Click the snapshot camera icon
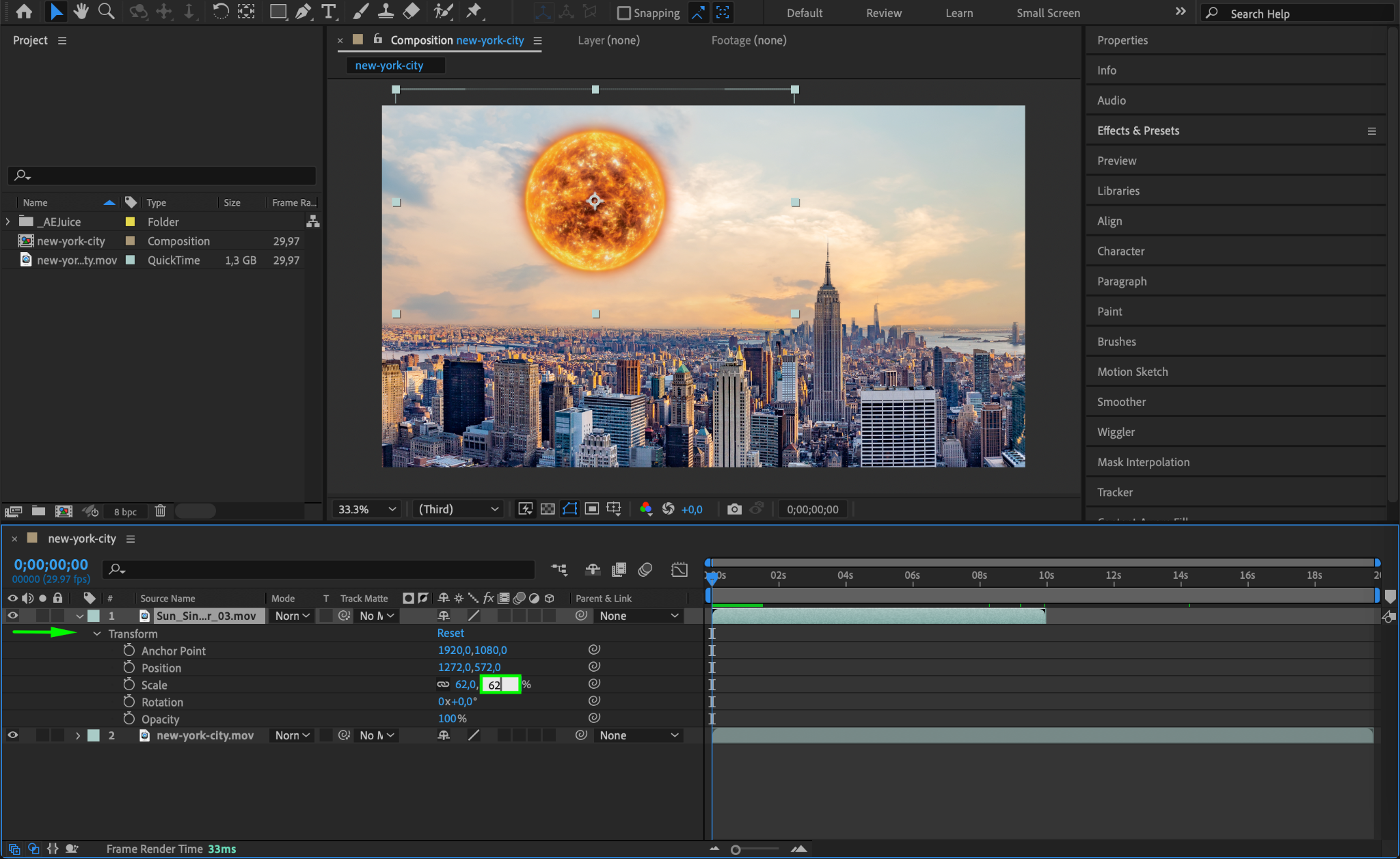This screenshot has width=1400, height=859. 734,509
